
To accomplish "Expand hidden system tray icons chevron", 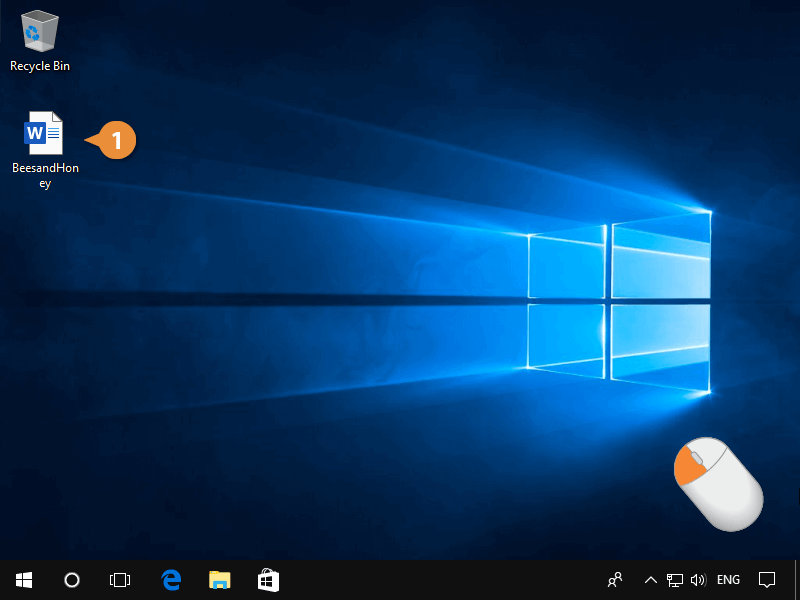I will click(650, 580).
